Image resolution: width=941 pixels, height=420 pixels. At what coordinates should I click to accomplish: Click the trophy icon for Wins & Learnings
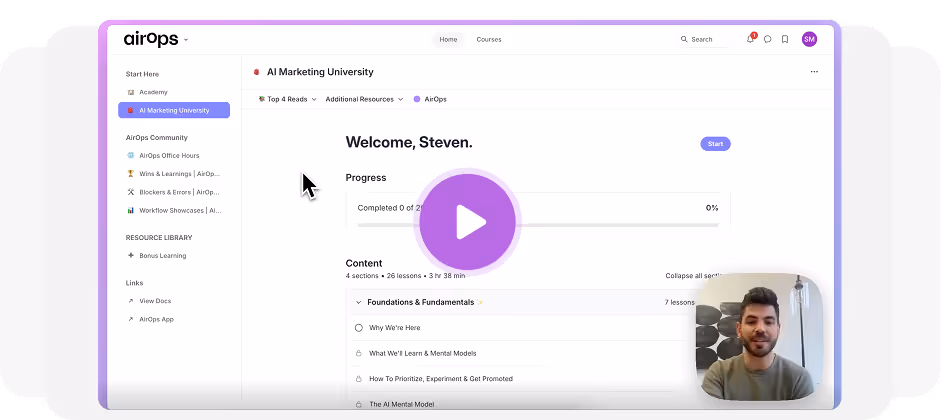pos(131,174)
